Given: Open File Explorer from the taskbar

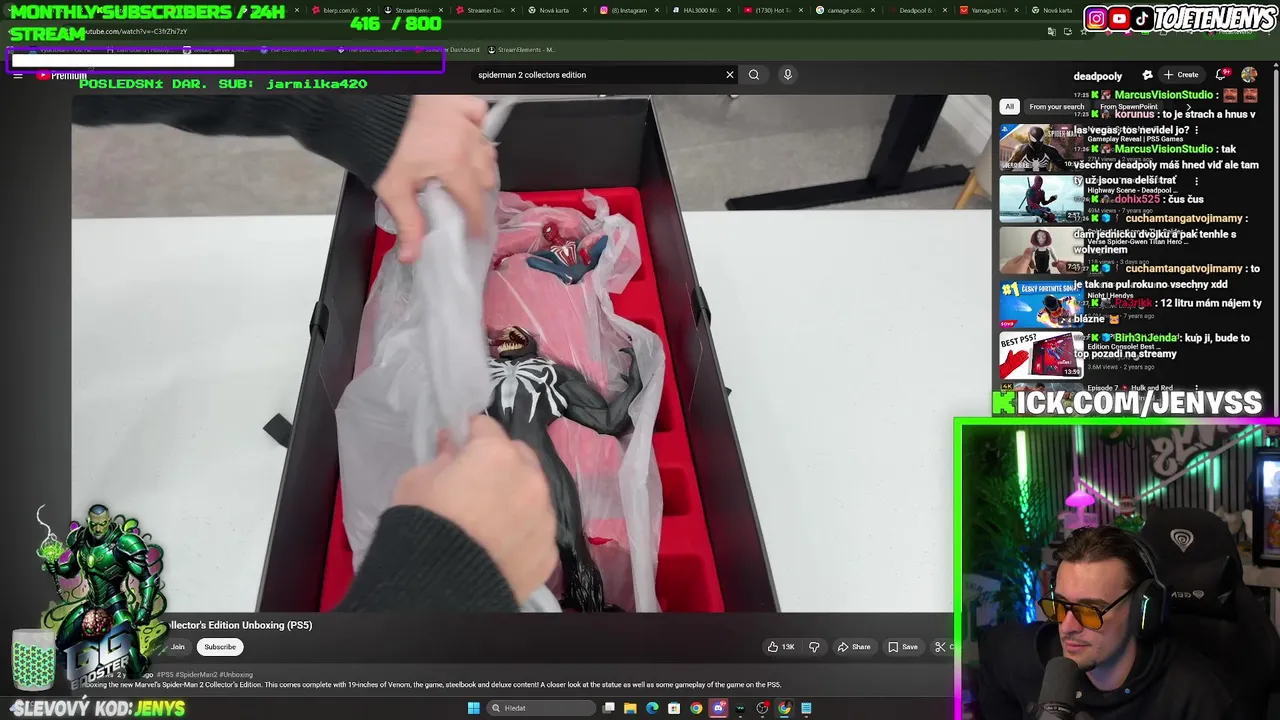Looking at the screenshot, I should [630, 708].
